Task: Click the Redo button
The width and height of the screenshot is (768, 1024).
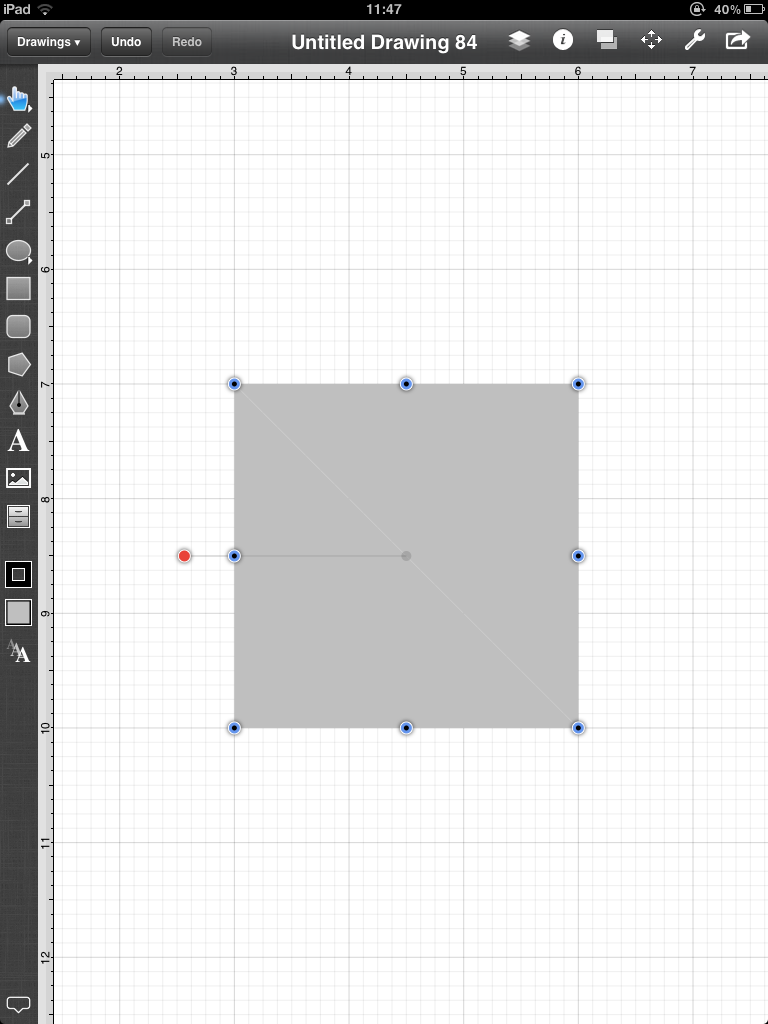Action: click(x=187, y=42)
